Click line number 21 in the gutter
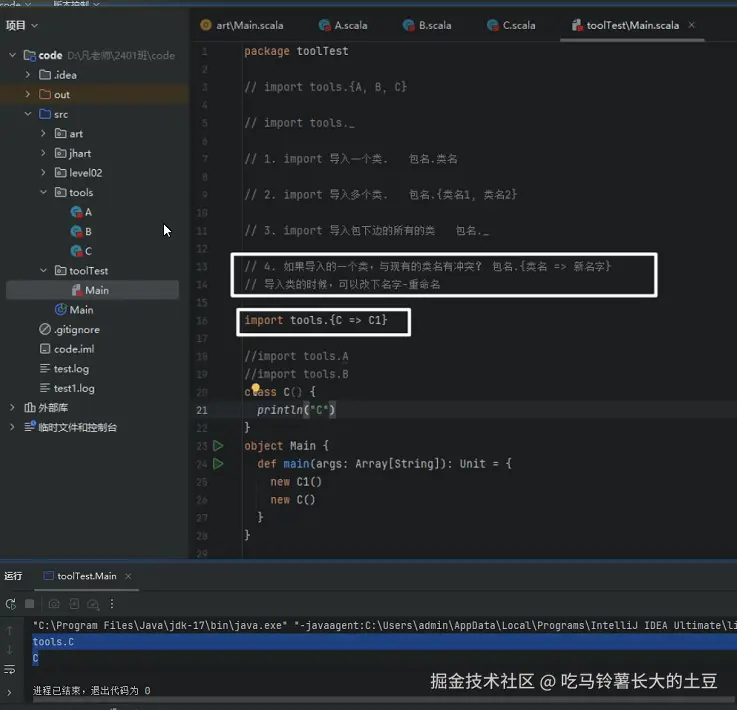Viewport: 737px width, 710px height. 202,410
